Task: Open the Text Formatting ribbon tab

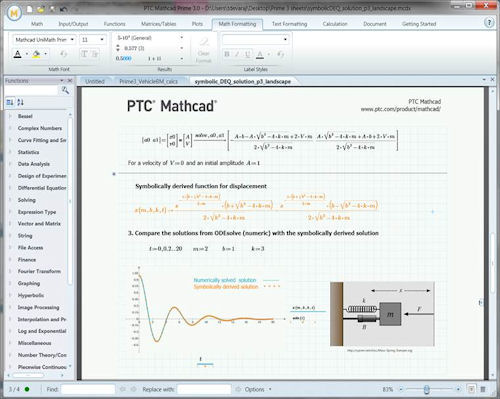Action: coord(289,24)
